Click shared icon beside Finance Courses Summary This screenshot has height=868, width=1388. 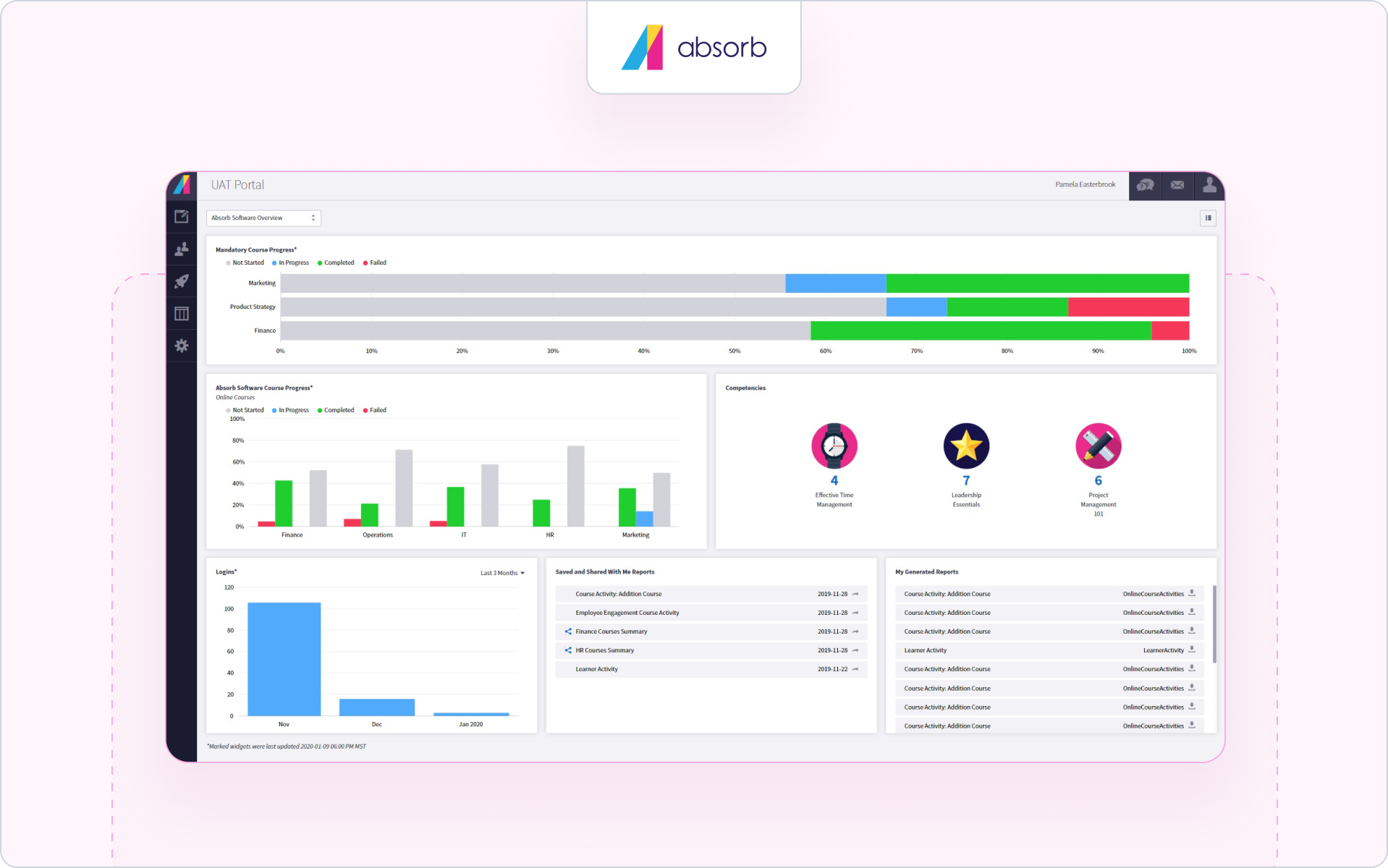tap(568, 631)
